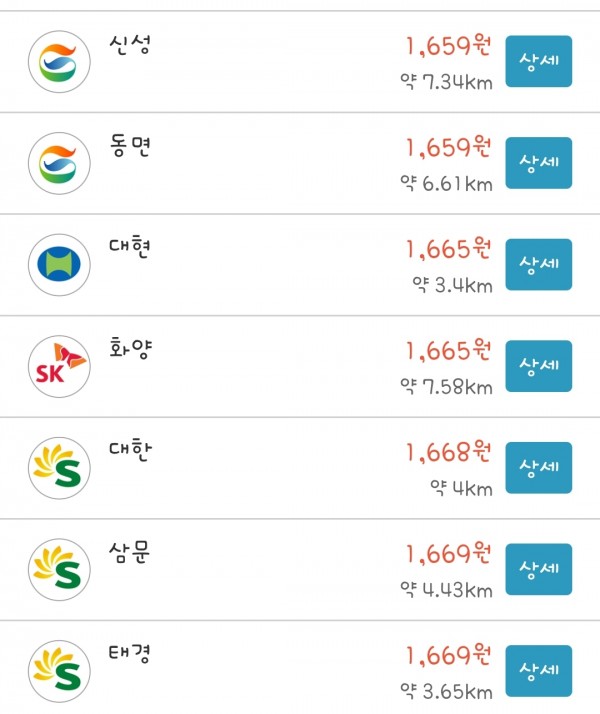Tap the Hyundai Oilbank logo for 대현

(x=59, y=265)
